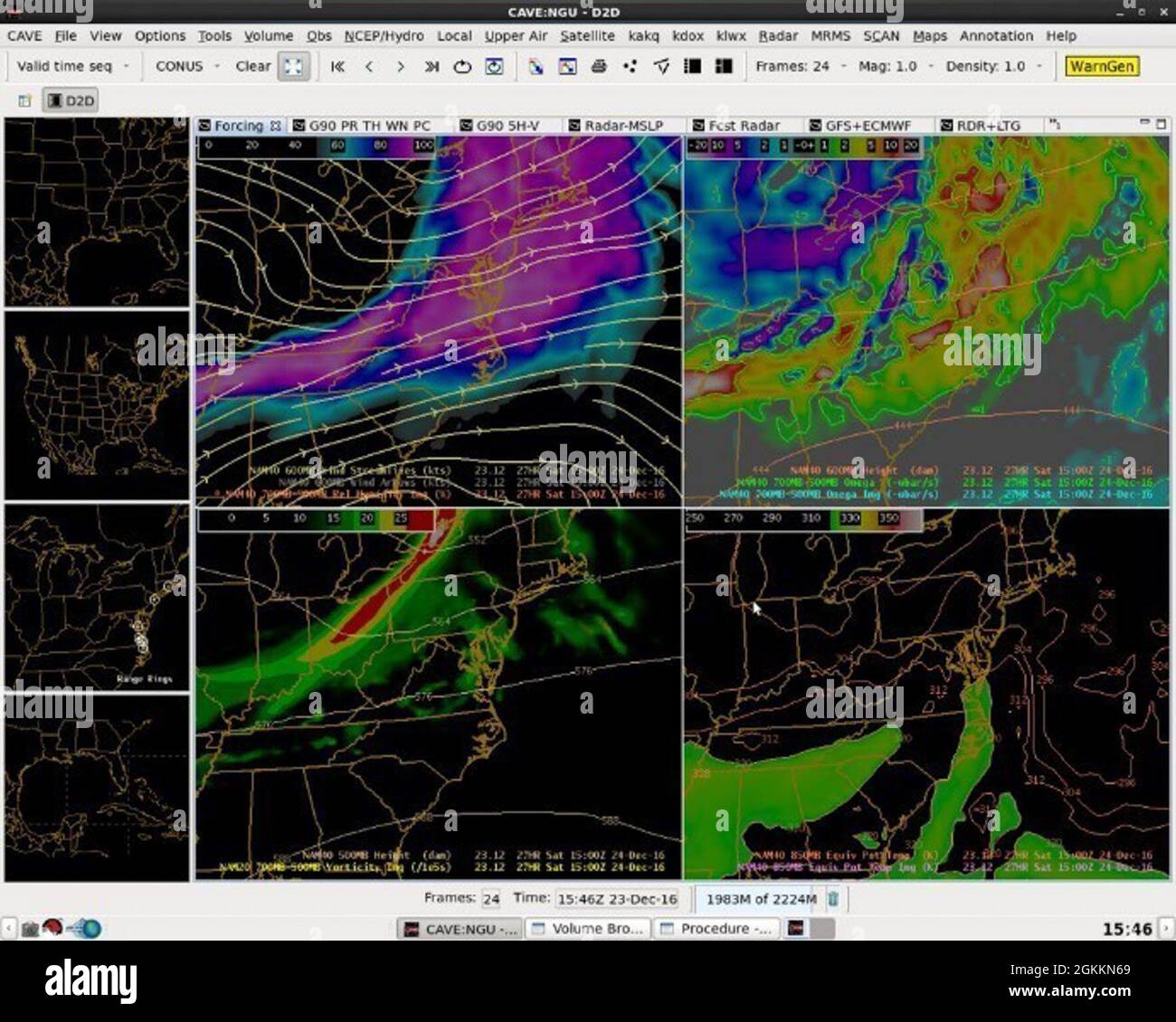
Task: Open the Satellite menu
Action: click(587, 36)
